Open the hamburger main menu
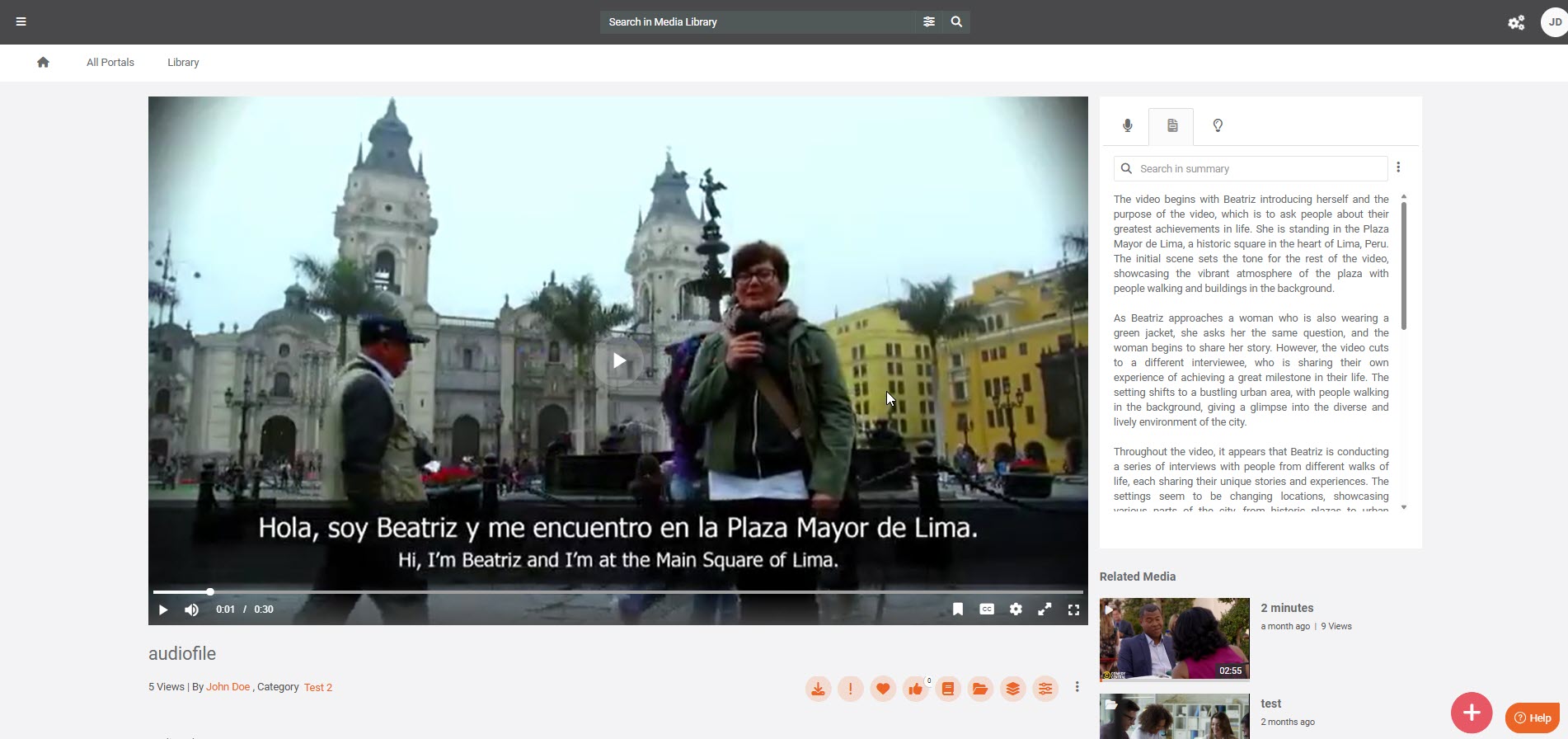 coord(21,21)
